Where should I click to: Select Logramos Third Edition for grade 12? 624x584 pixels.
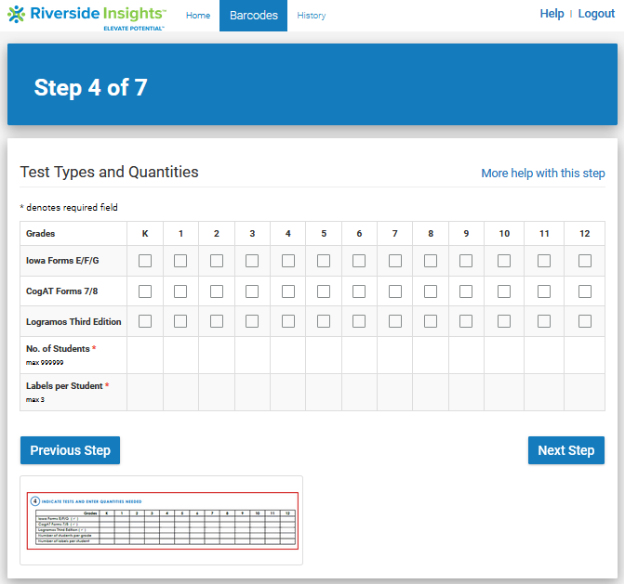[585, 321]
